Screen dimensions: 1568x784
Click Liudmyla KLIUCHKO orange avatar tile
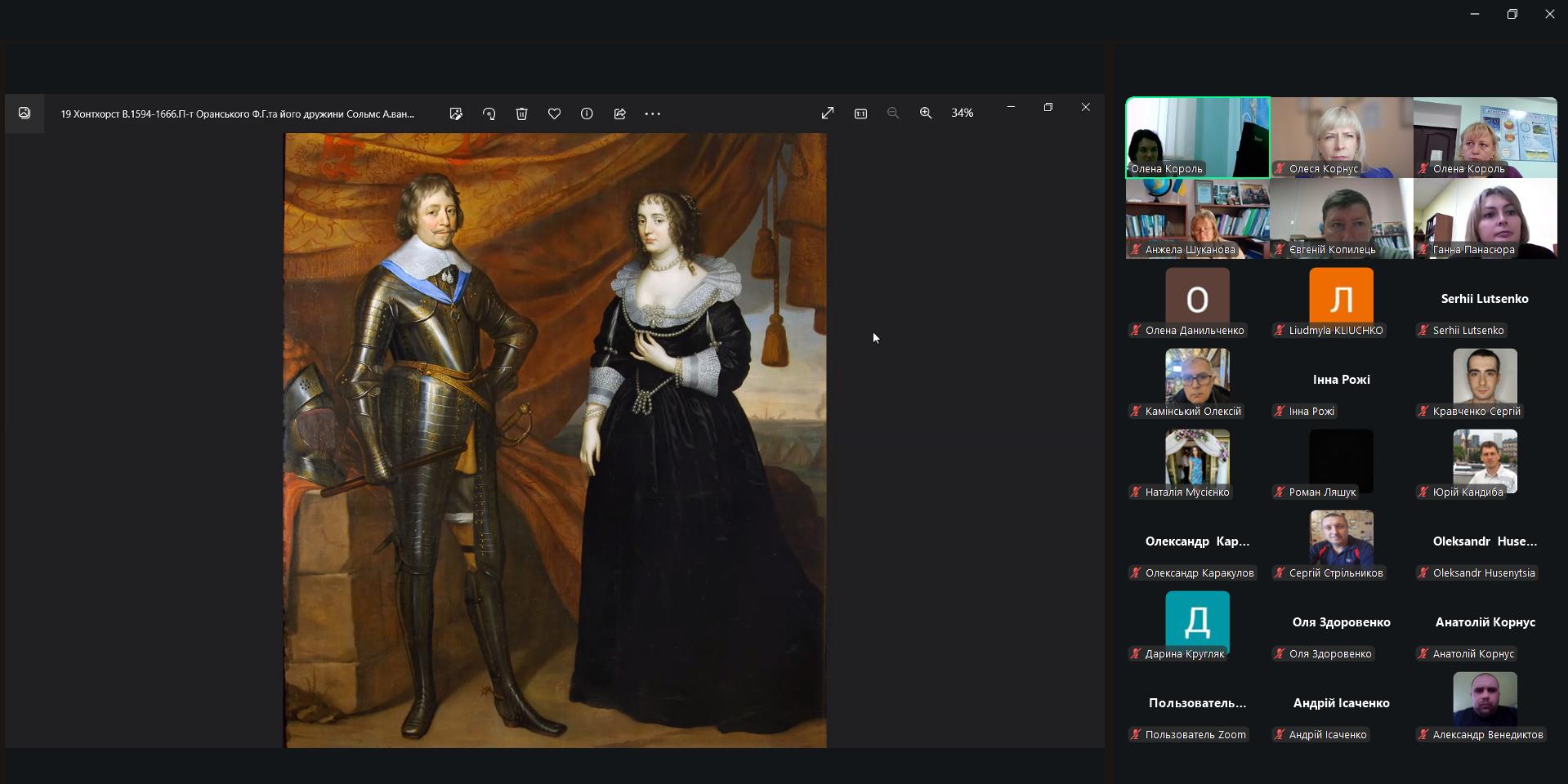[x=1341, y=296]
